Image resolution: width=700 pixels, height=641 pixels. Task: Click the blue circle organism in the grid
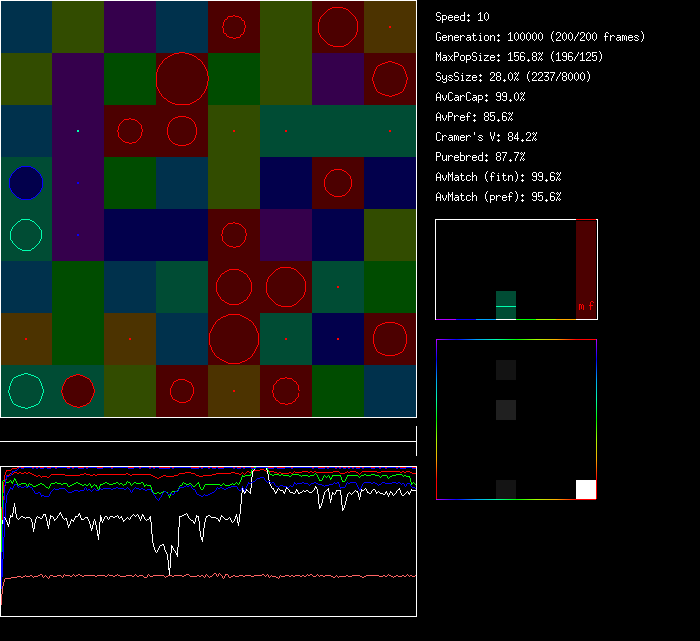pos(26,182)
